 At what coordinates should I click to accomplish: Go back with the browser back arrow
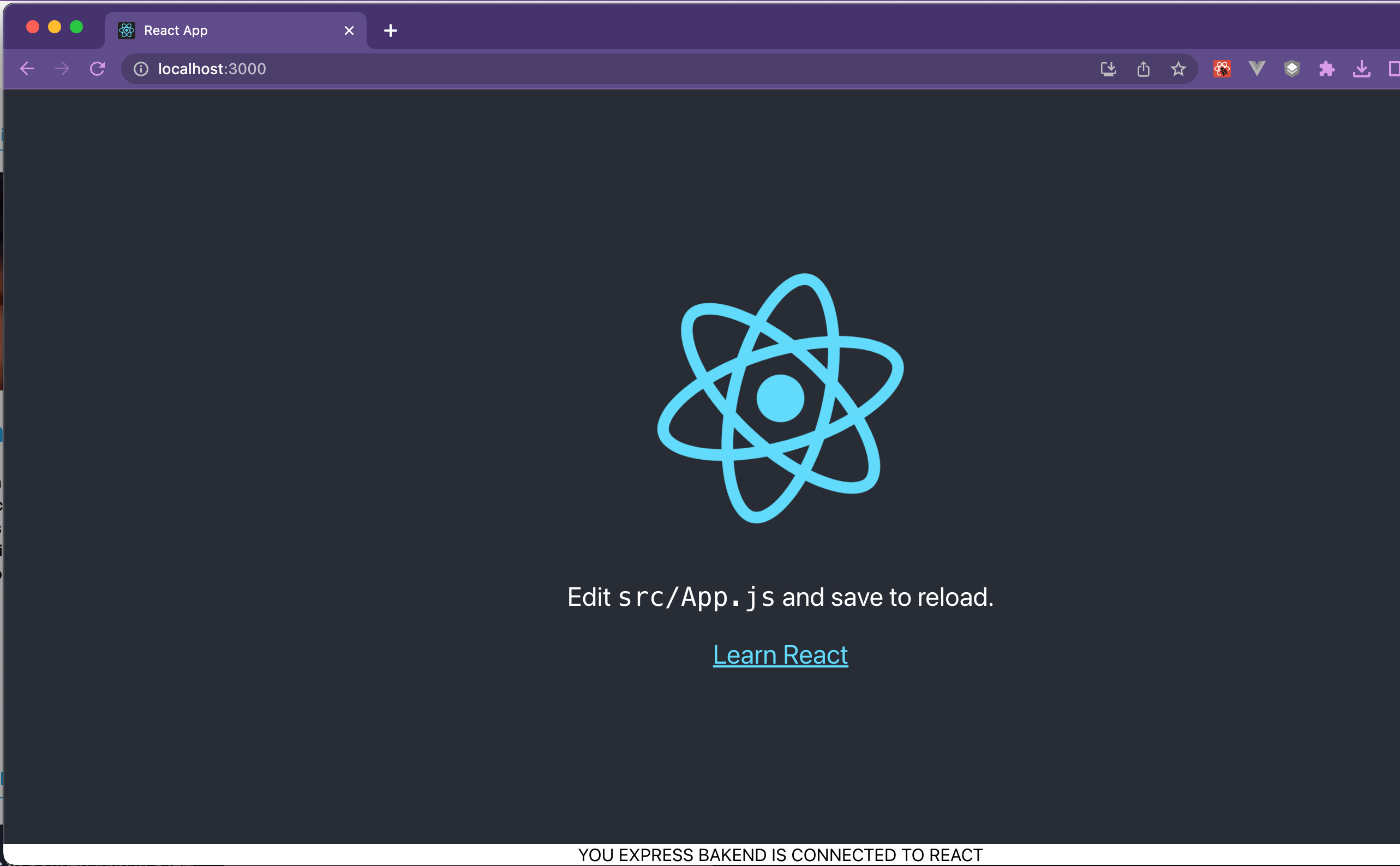tap(27, 69)
